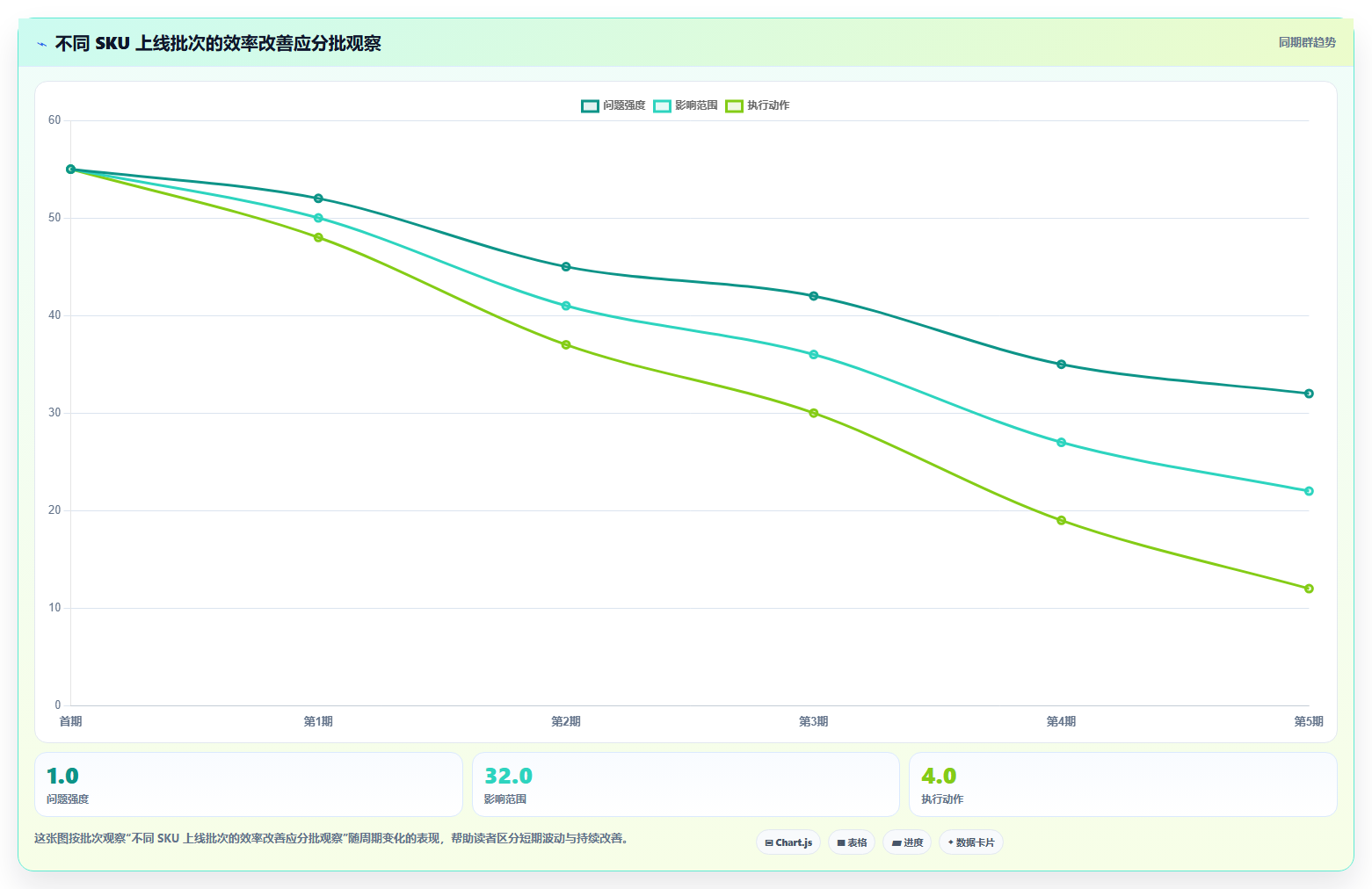Click the 第2期 x-axis label
The width and height of the screenshot is (1372, 889).
point(566,721)
